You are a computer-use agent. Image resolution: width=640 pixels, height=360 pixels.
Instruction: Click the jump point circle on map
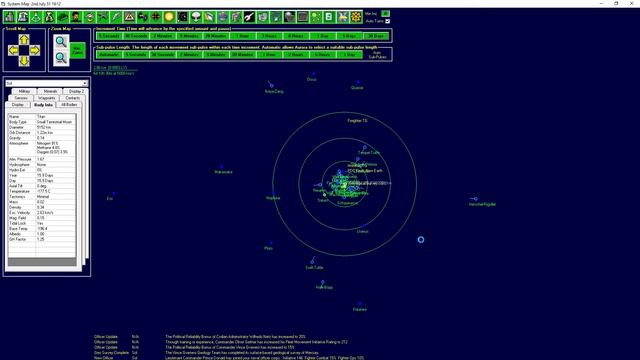(420, 240)
